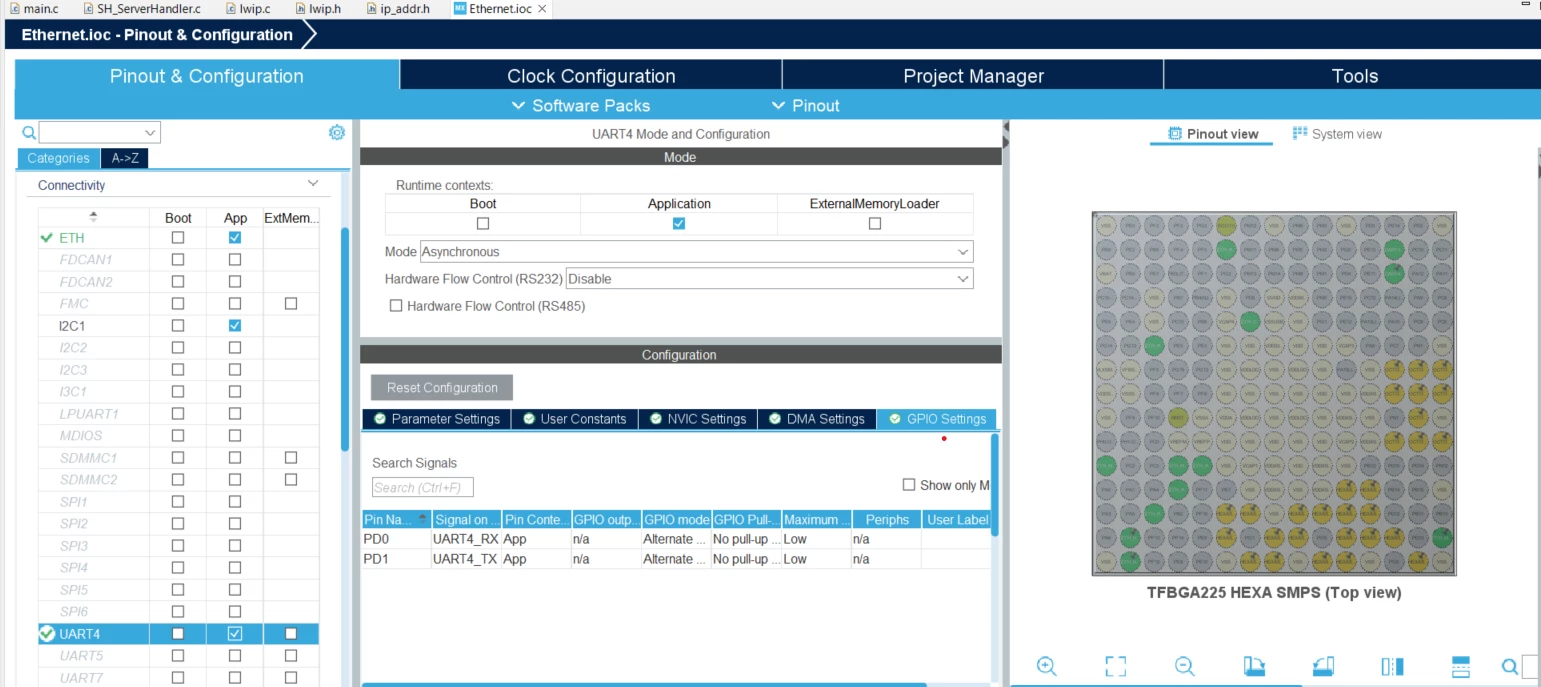Collapse the Connectivity category
Viewport: 1541px width, 687px height.
(313, 184)
